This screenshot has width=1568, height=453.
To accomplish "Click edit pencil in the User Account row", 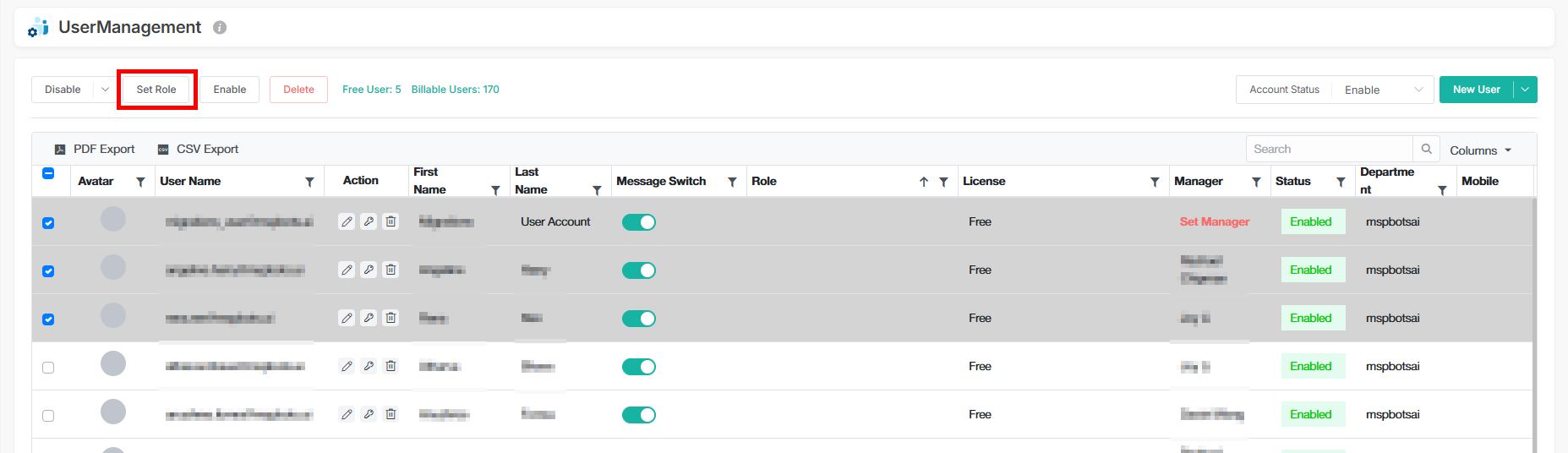I will (x=347, y=221).
